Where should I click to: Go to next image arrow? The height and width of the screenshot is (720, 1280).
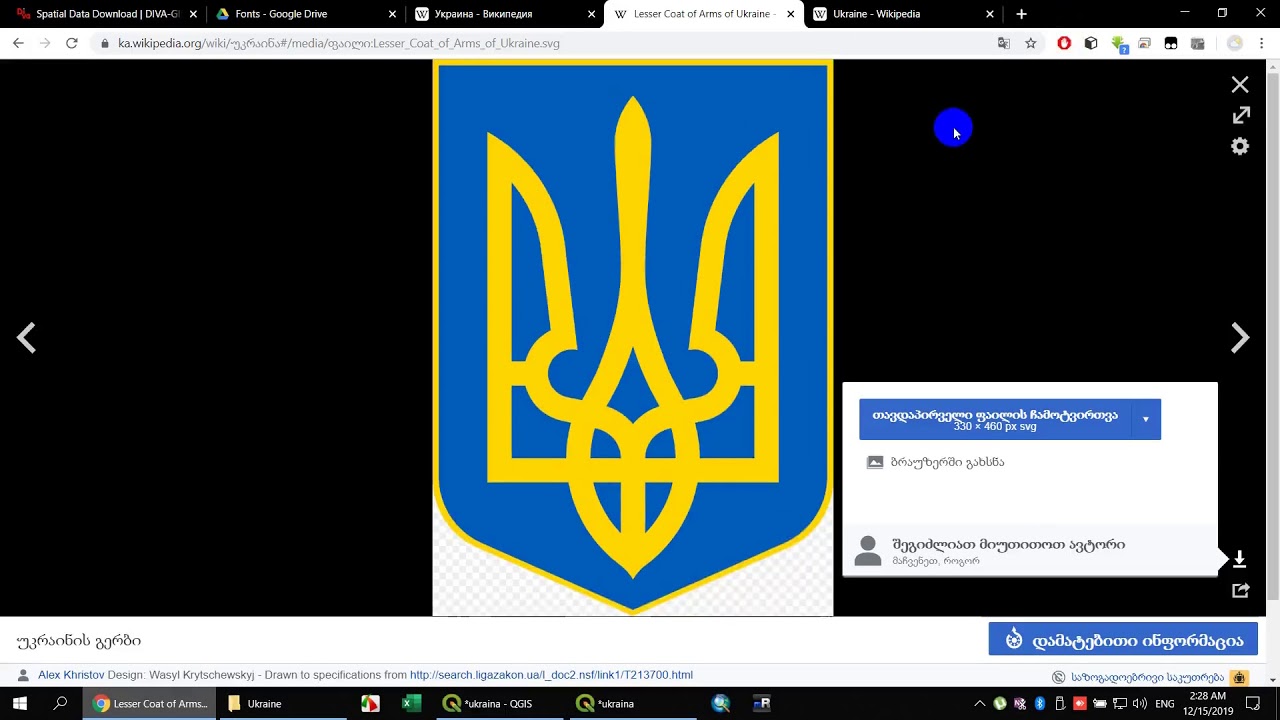(1240, 338)
